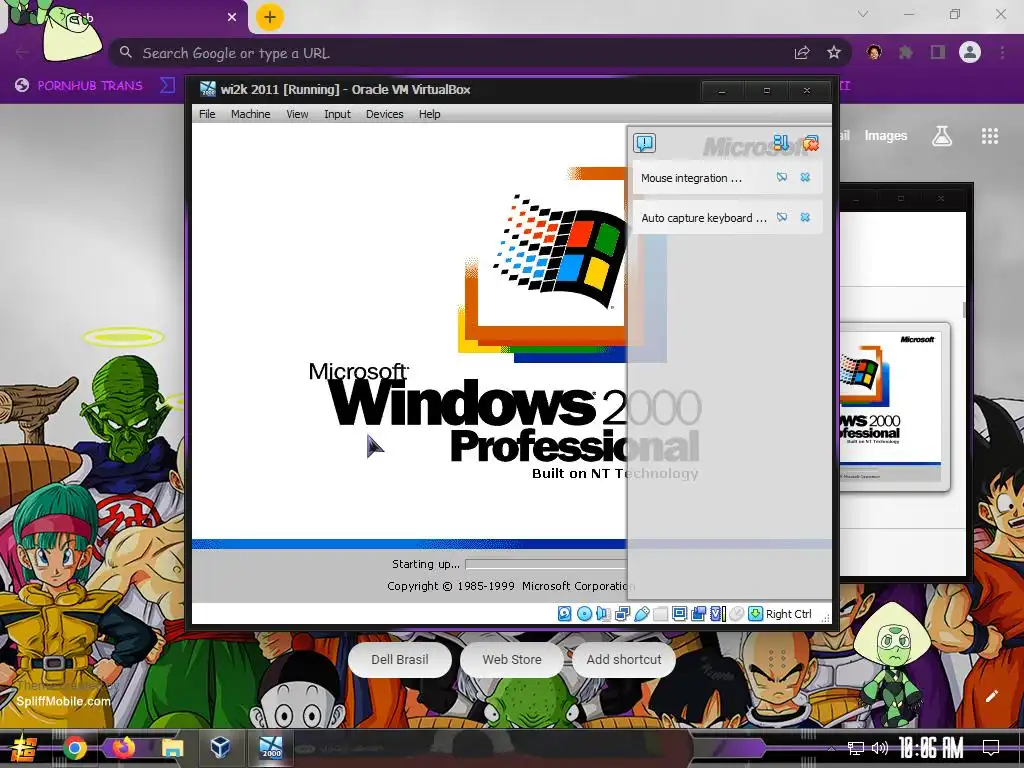This screenshot has height=768, width=1024.
Task: Click the dismiss all notifications icon
Action: tap(810, 142)
